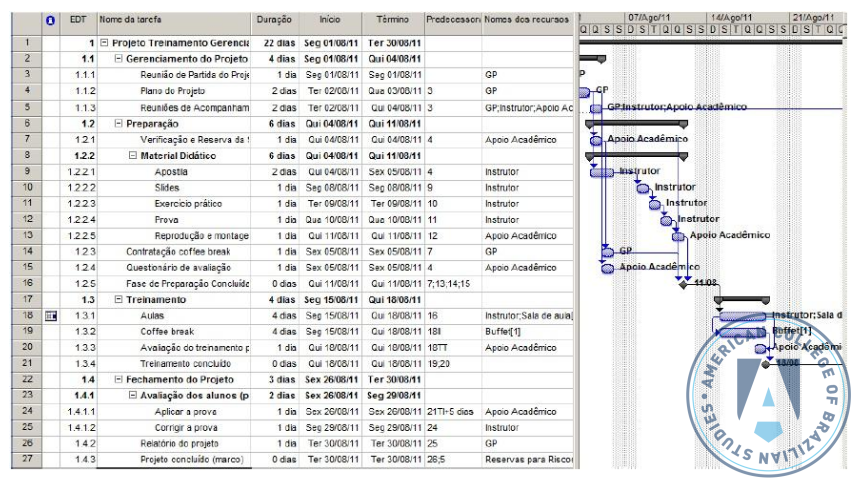This screenshot has width=854, height=480.
Task: Select the Projeto concluído (marco) task
Action: (x=192, y=459)
